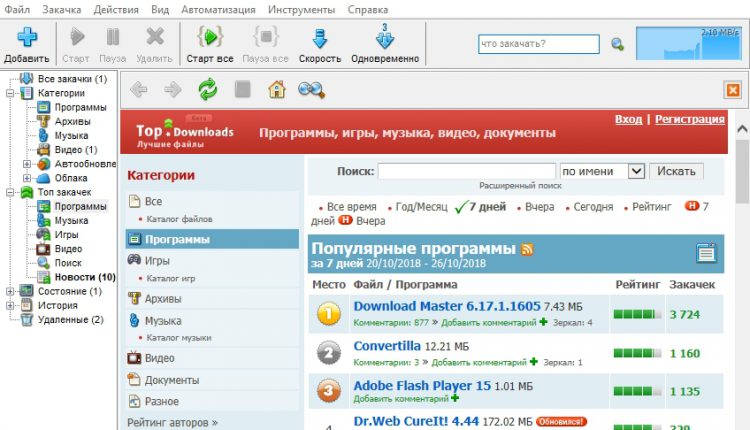Click the magnifier search icon beside search box

pyautogui.click(x=617, y=44)
